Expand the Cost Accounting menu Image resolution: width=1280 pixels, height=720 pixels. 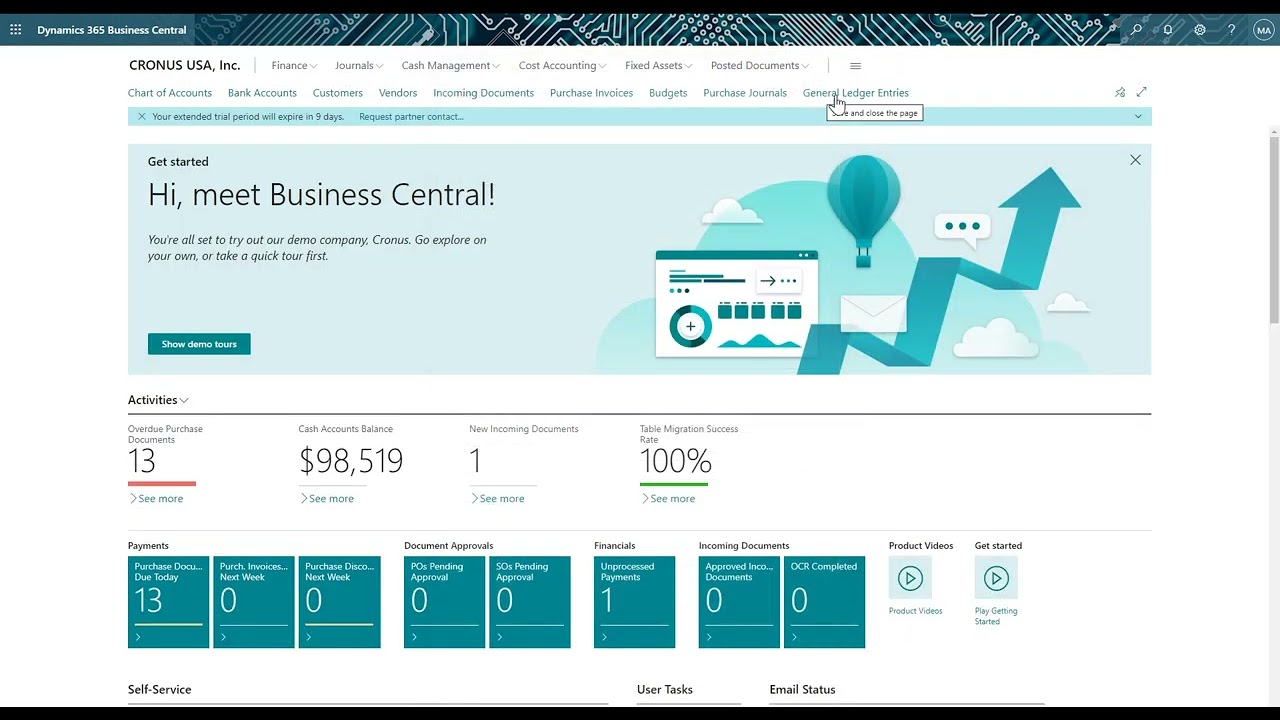click(563, 66)
